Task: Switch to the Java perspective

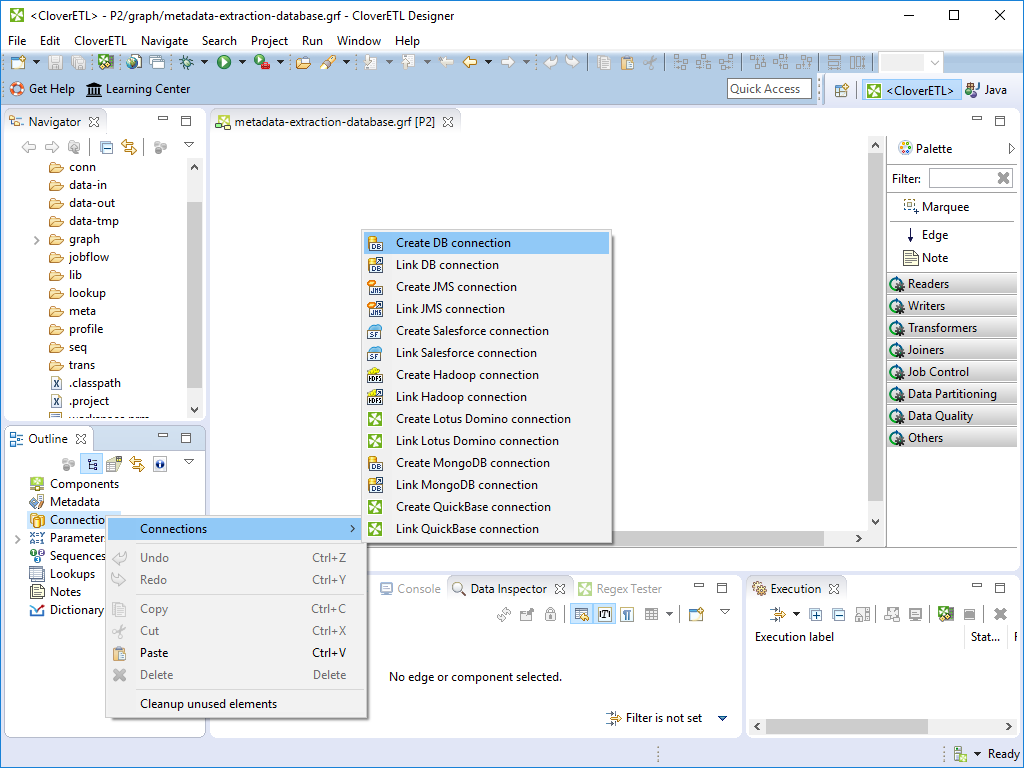Action: (x=986, y=90)
